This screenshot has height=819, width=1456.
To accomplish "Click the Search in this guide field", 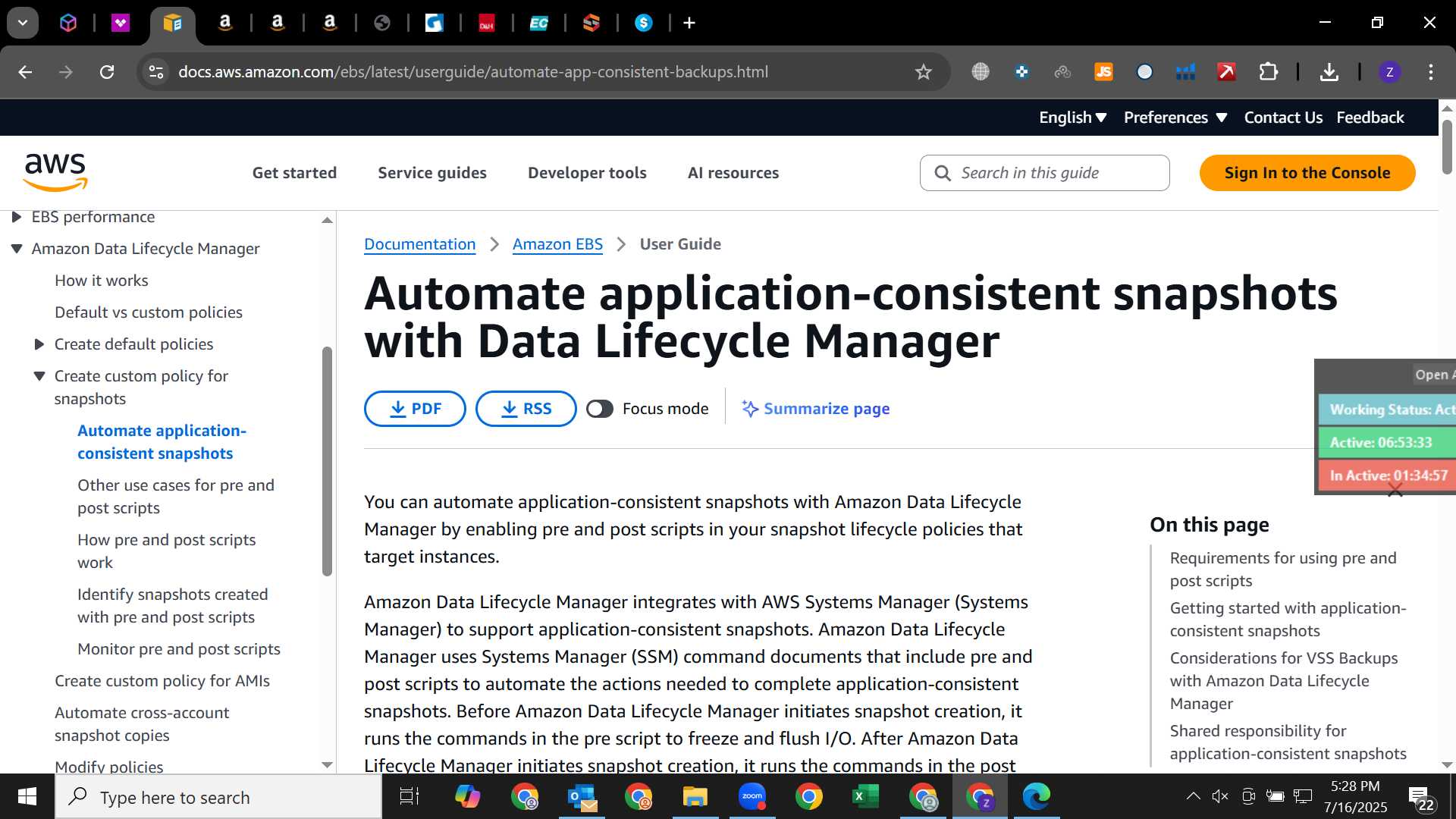I will [1044, 173].
